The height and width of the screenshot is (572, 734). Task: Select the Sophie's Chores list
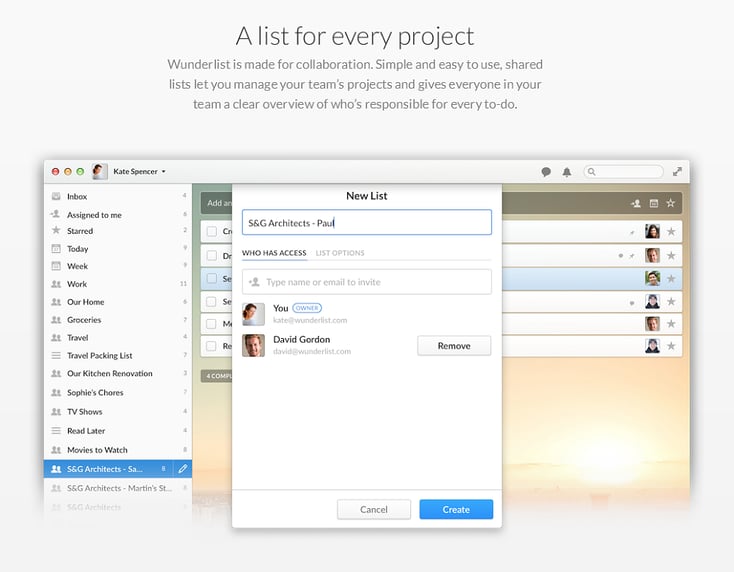(x=118, y=392)
